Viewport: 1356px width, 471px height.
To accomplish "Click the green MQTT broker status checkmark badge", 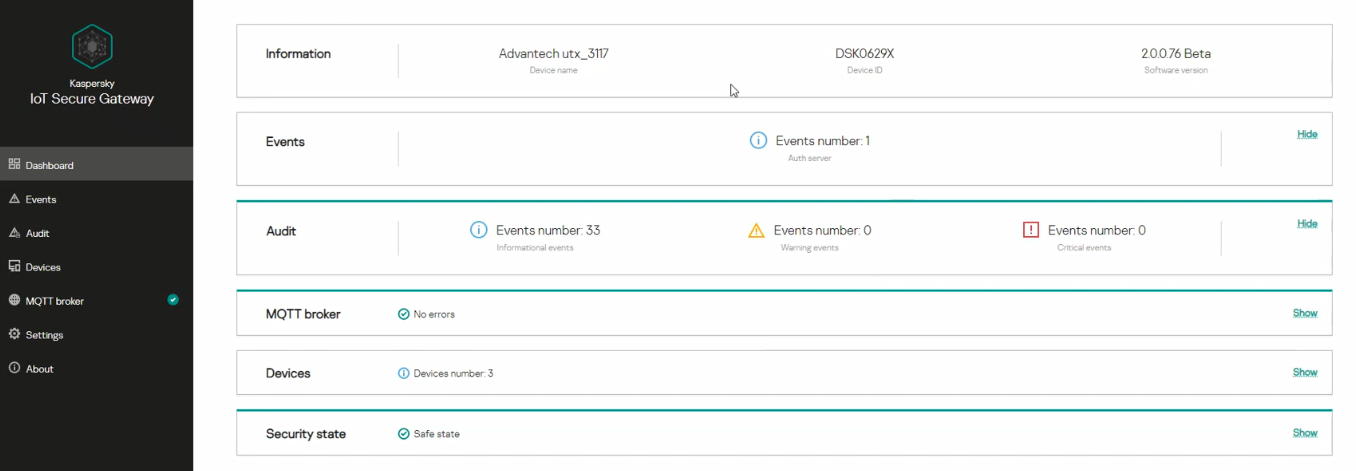I will tap(173, 299).
